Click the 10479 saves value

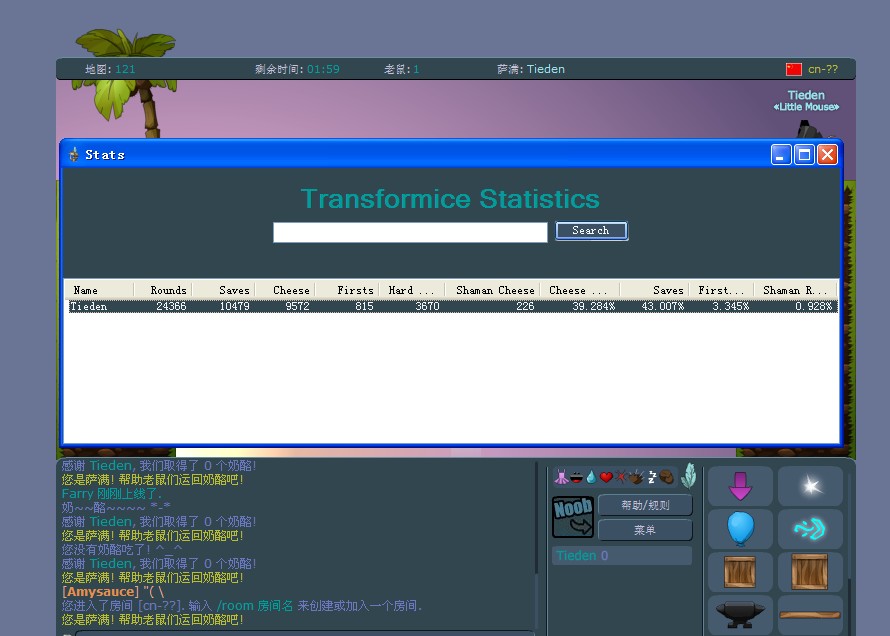click(x=234, y=306)
